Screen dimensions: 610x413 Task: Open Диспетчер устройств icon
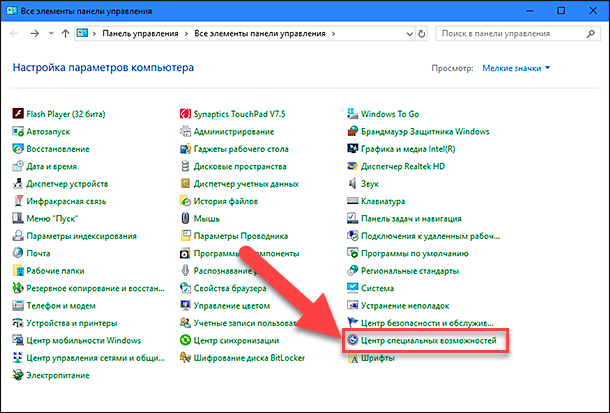click(18, 184)
